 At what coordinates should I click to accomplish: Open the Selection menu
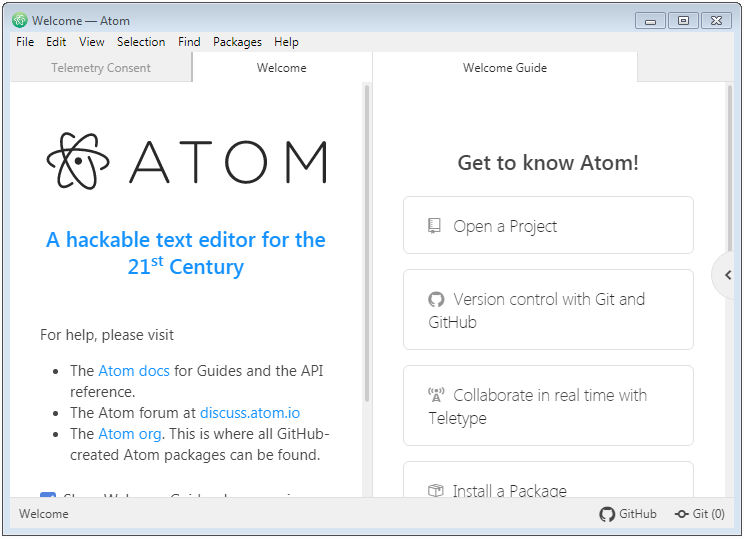click(x=141, y=42)
